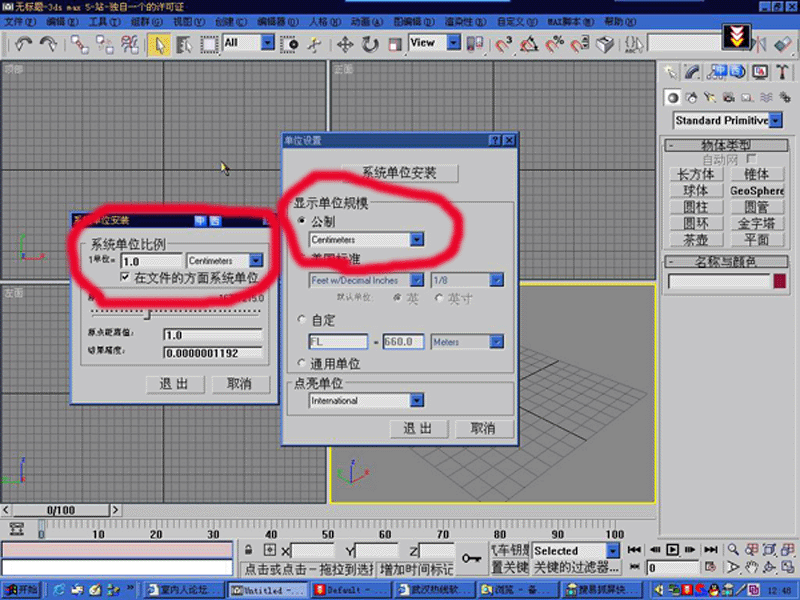Select the Systems gears category icon
This screenshot has height=600, width=800.
[x=784, y=97]
